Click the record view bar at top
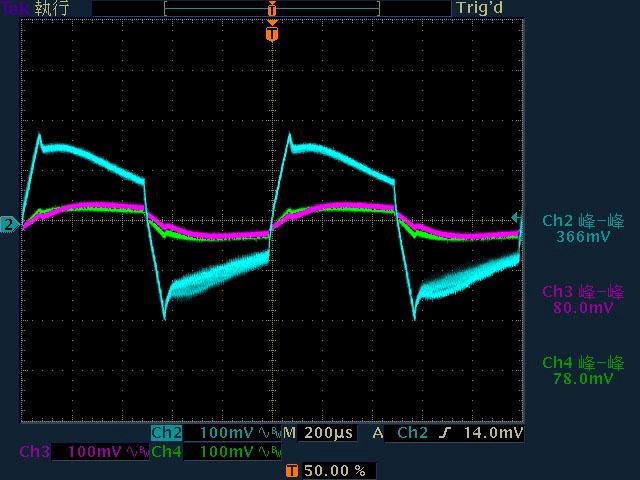Viewport: 640px width, 480px height. [271, 8]
